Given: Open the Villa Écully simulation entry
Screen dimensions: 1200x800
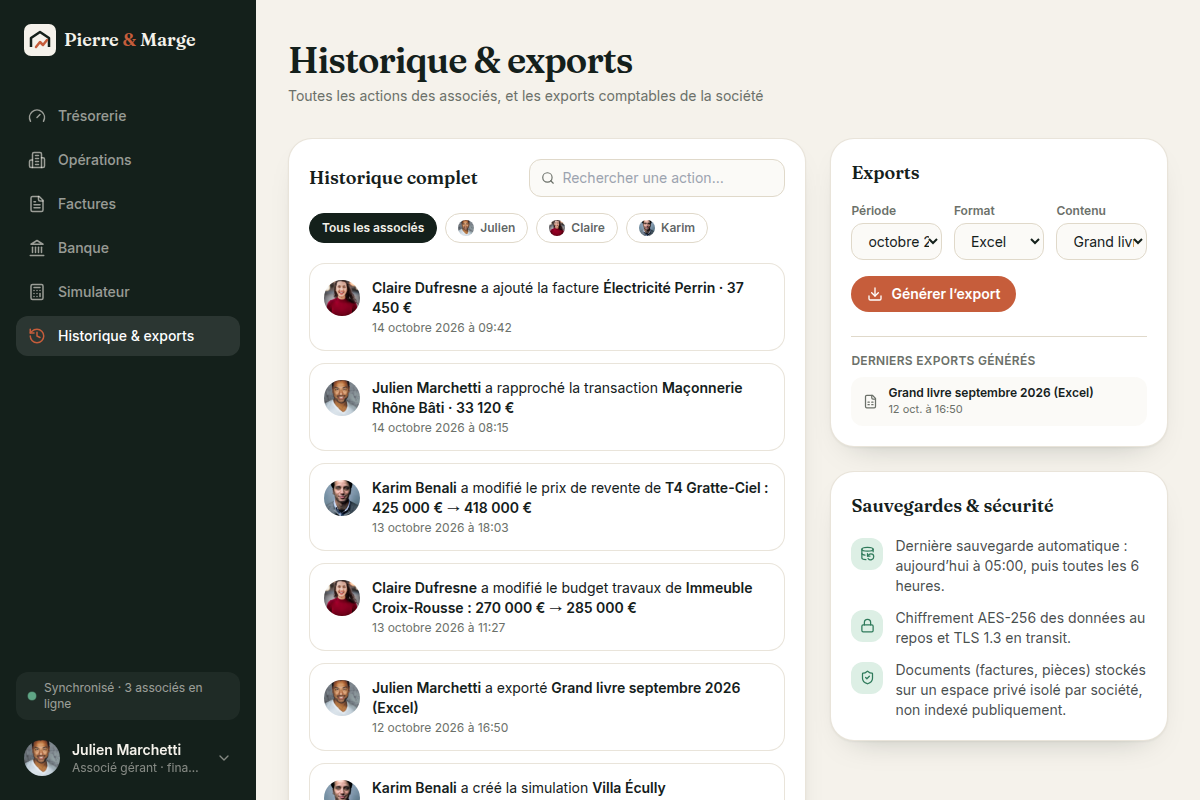Looking at the screenshot, I should point(547,782).
